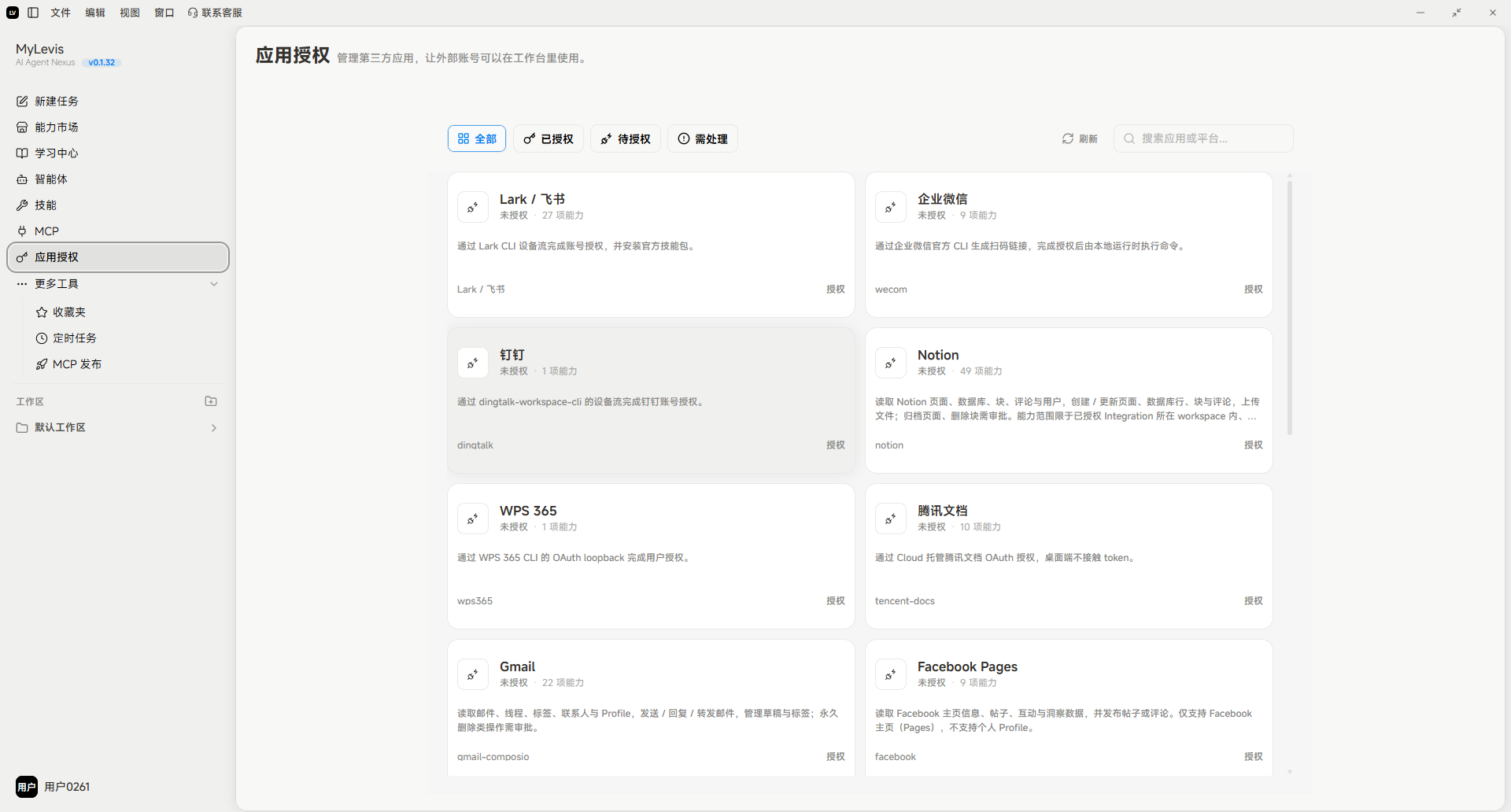Open 用户0261 profile

tap(54, 787)
